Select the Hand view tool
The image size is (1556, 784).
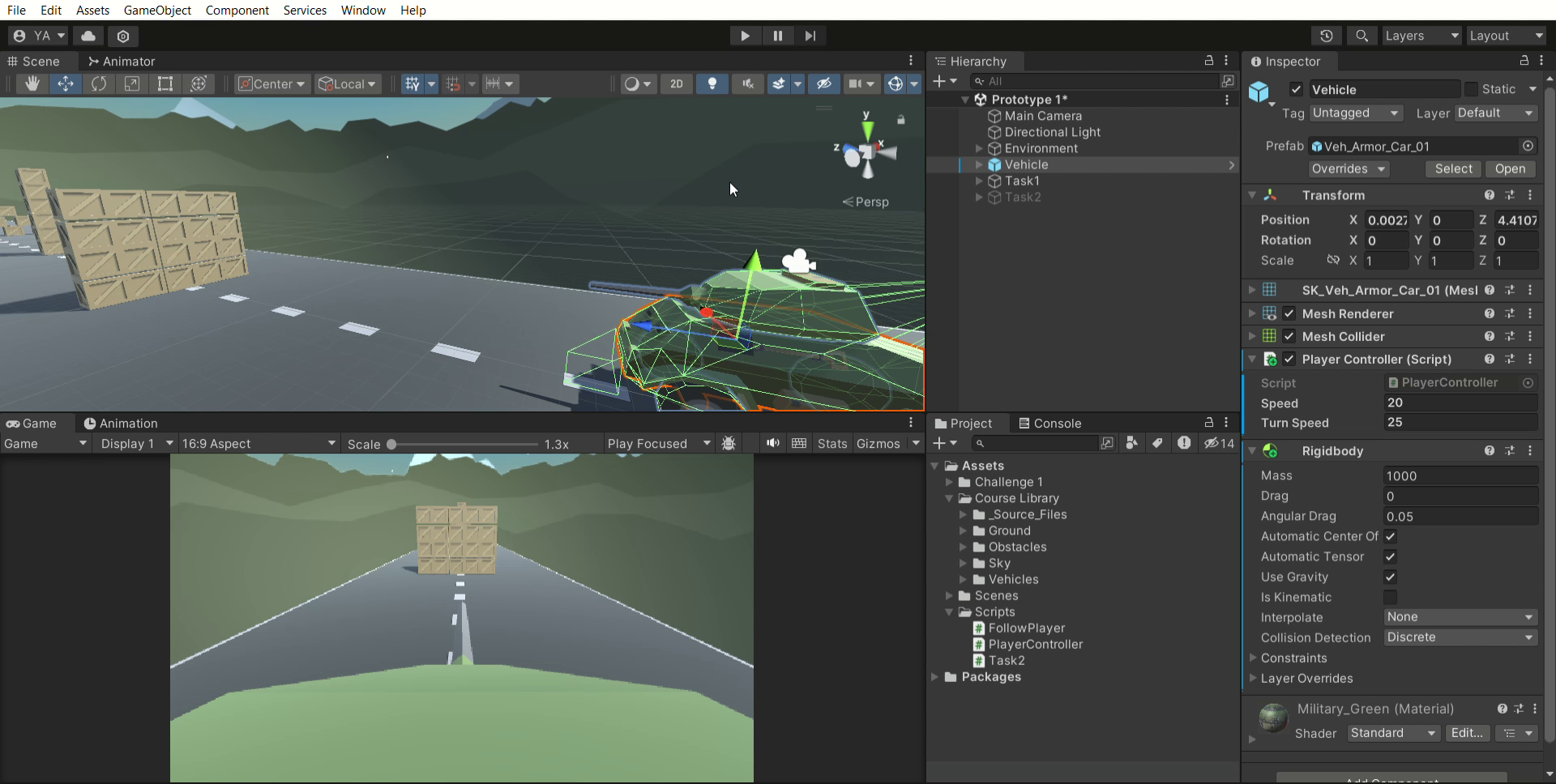[32, 83]
